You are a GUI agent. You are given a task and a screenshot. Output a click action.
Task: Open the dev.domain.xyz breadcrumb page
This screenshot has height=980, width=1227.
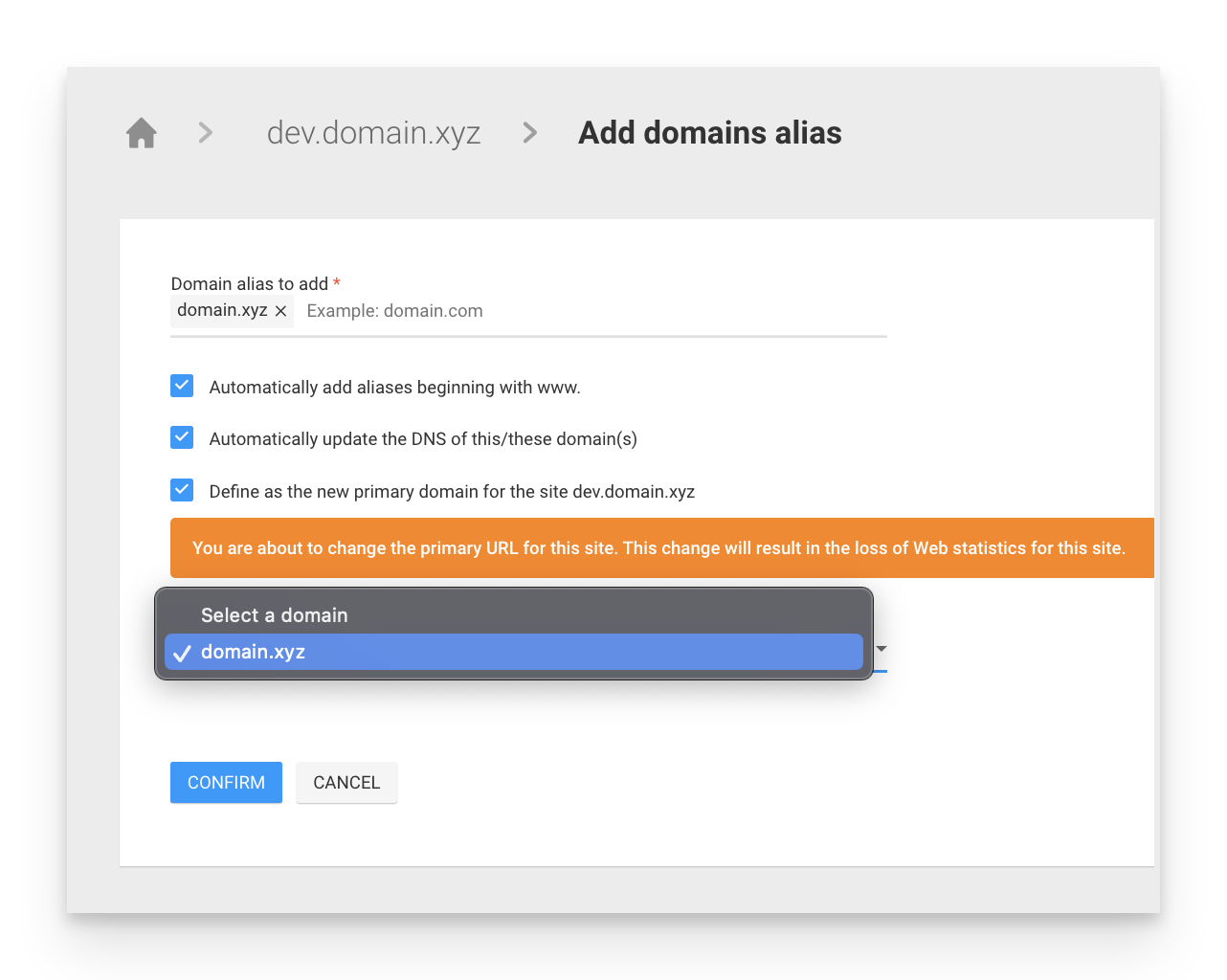tap(373, 133)
